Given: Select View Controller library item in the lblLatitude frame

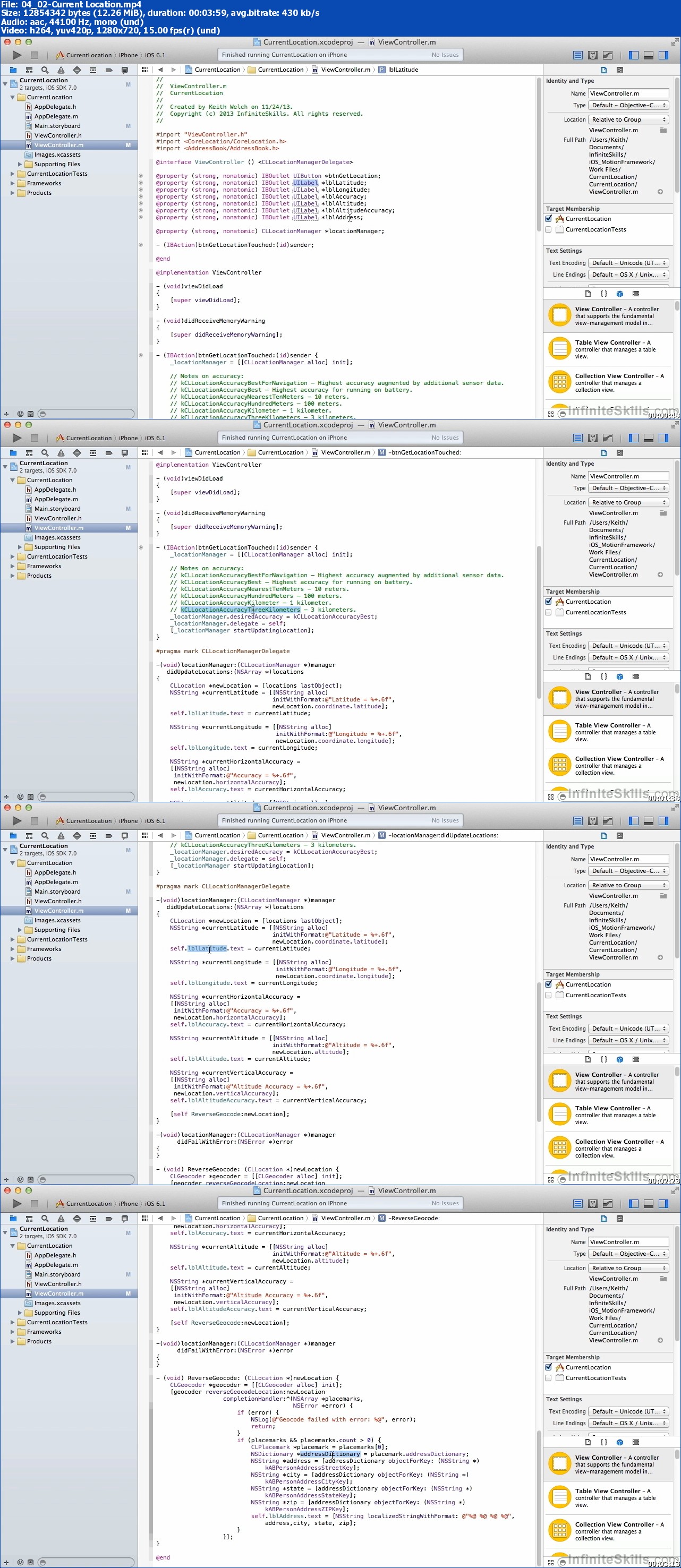Looking at the screenshot, I should point(608,316).
